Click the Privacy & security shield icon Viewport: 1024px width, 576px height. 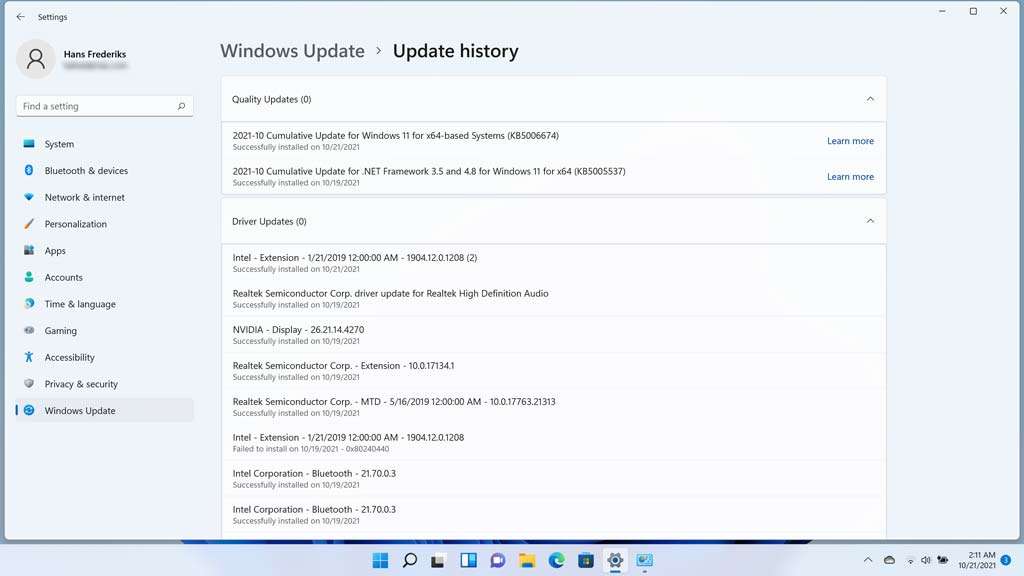29,383
